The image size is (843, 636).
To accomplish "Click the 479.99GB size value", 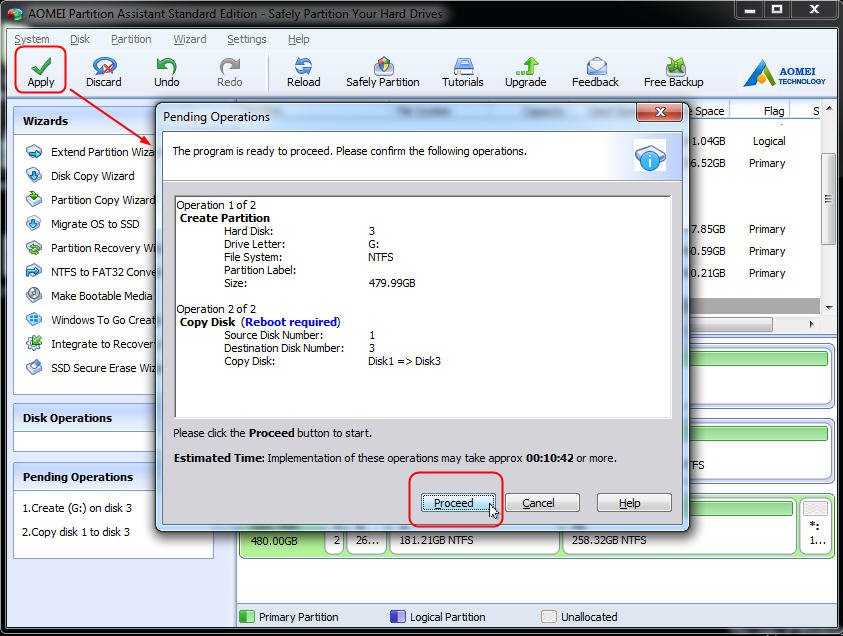I will pyautogui.click(x=392, y=283).
